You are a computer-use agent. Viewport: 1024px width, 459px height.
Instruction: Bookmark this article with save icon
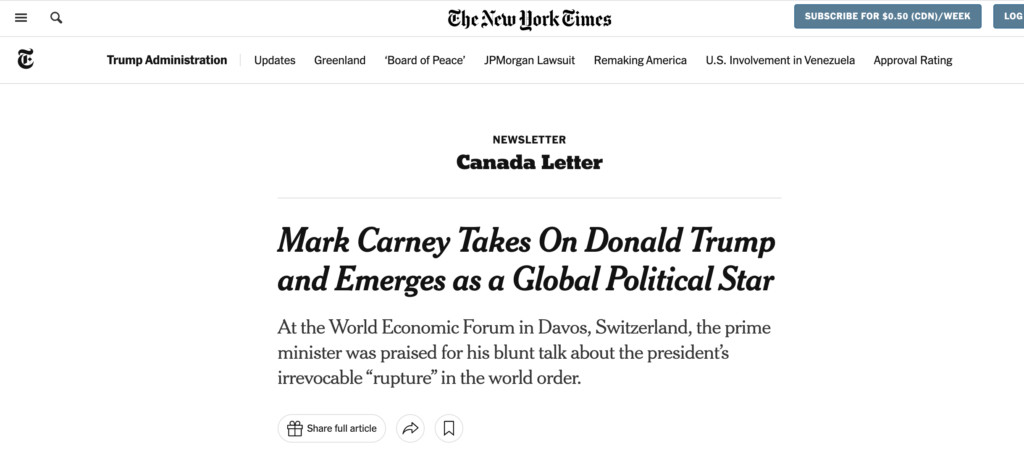tap(449, 429)
